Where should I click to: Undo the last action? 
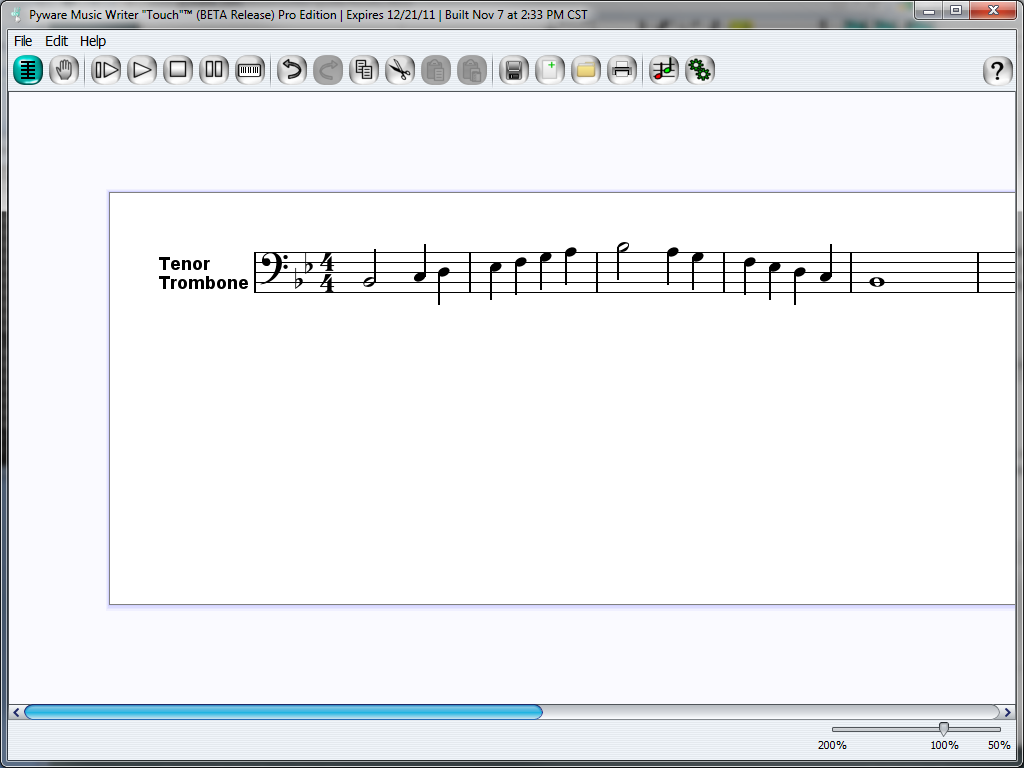click(292, 70)
